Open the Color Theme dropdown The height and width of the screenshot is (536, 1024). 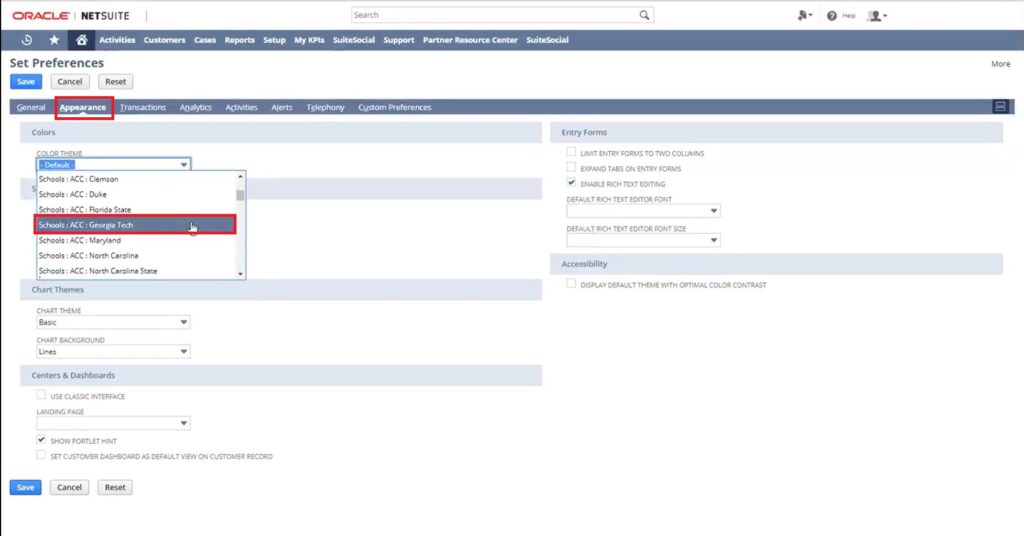113,165
